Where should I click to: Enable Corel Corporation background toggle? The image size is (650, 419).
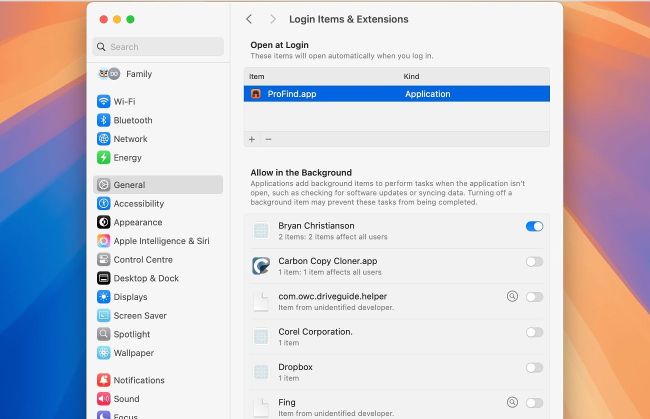[x=534, y=332]
